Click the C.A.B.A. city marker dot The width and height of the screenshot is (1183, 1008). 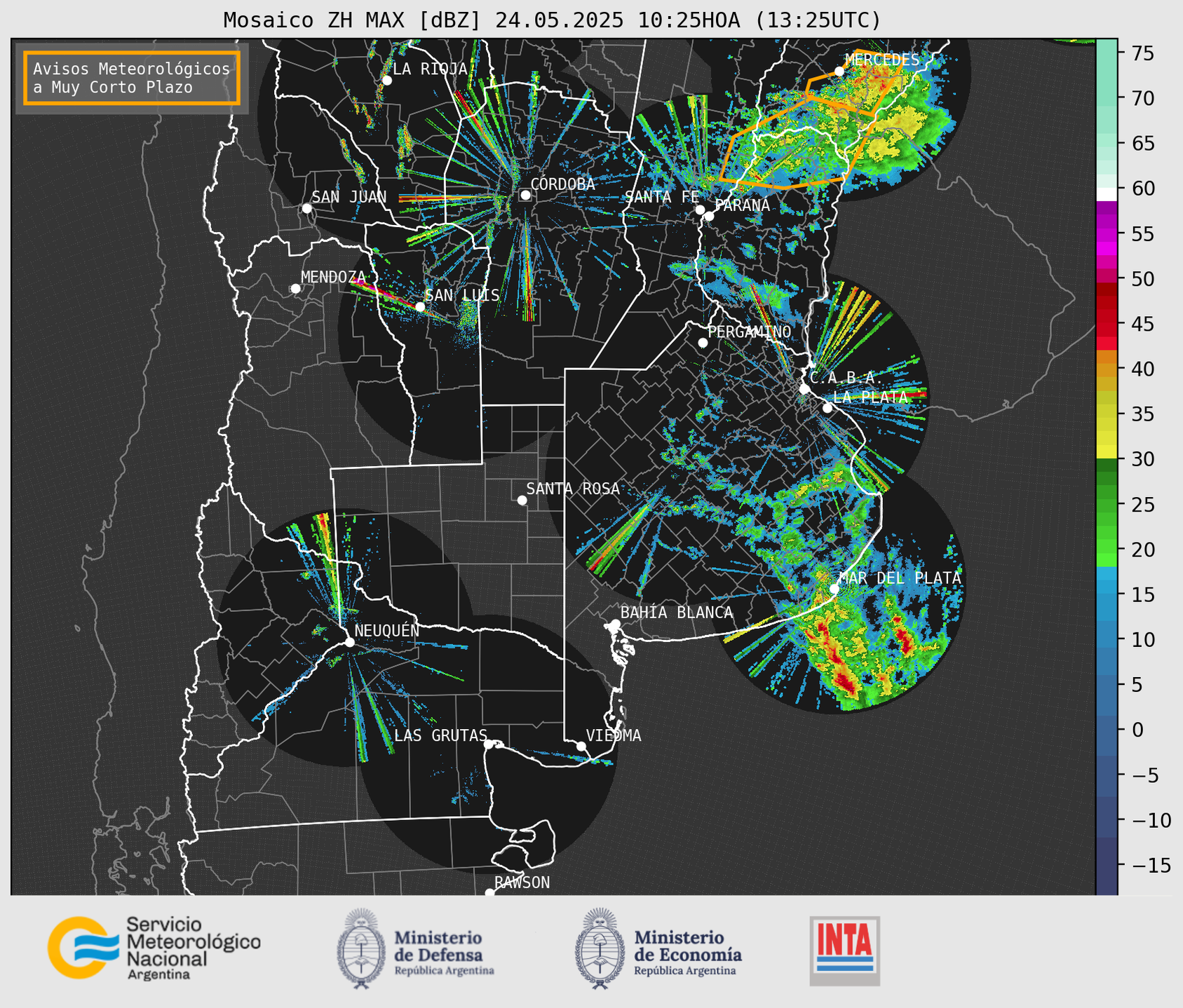(804, 389)
